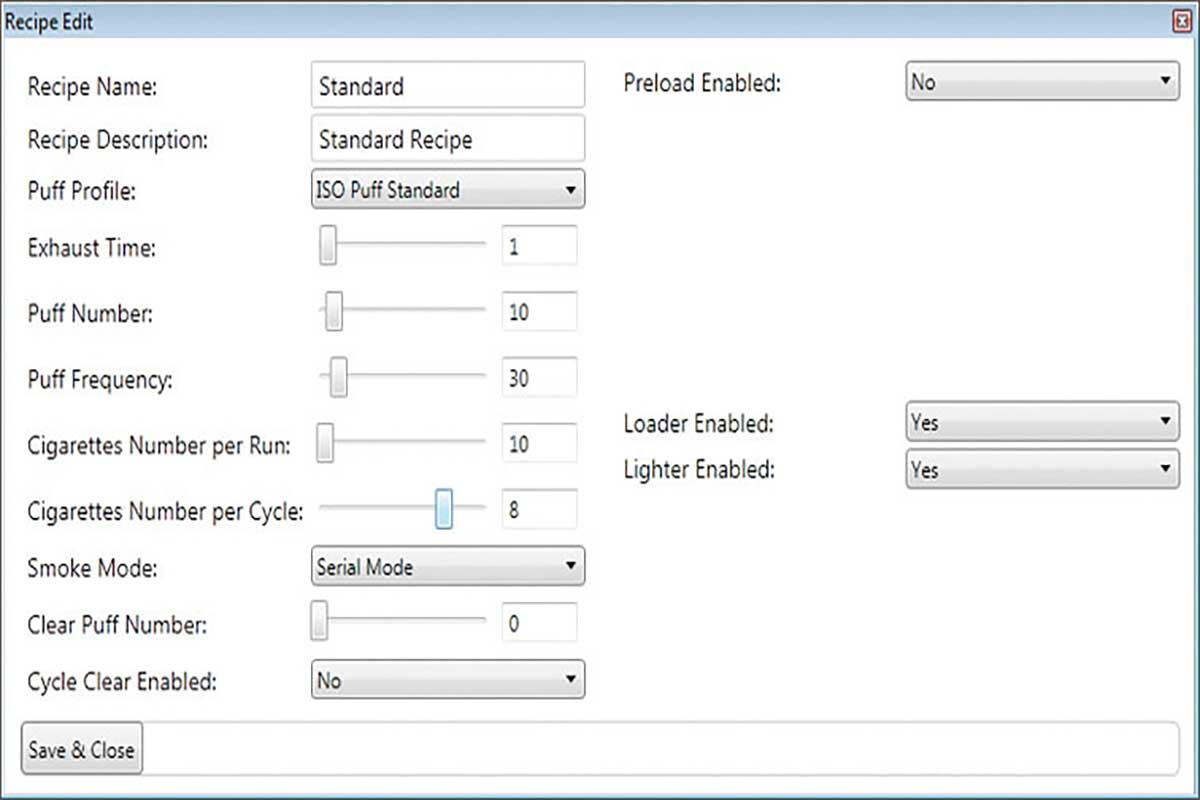Open the Lighter Enabled dropdown
Screen dimensions: 1200x800
tap(1042, 469)
